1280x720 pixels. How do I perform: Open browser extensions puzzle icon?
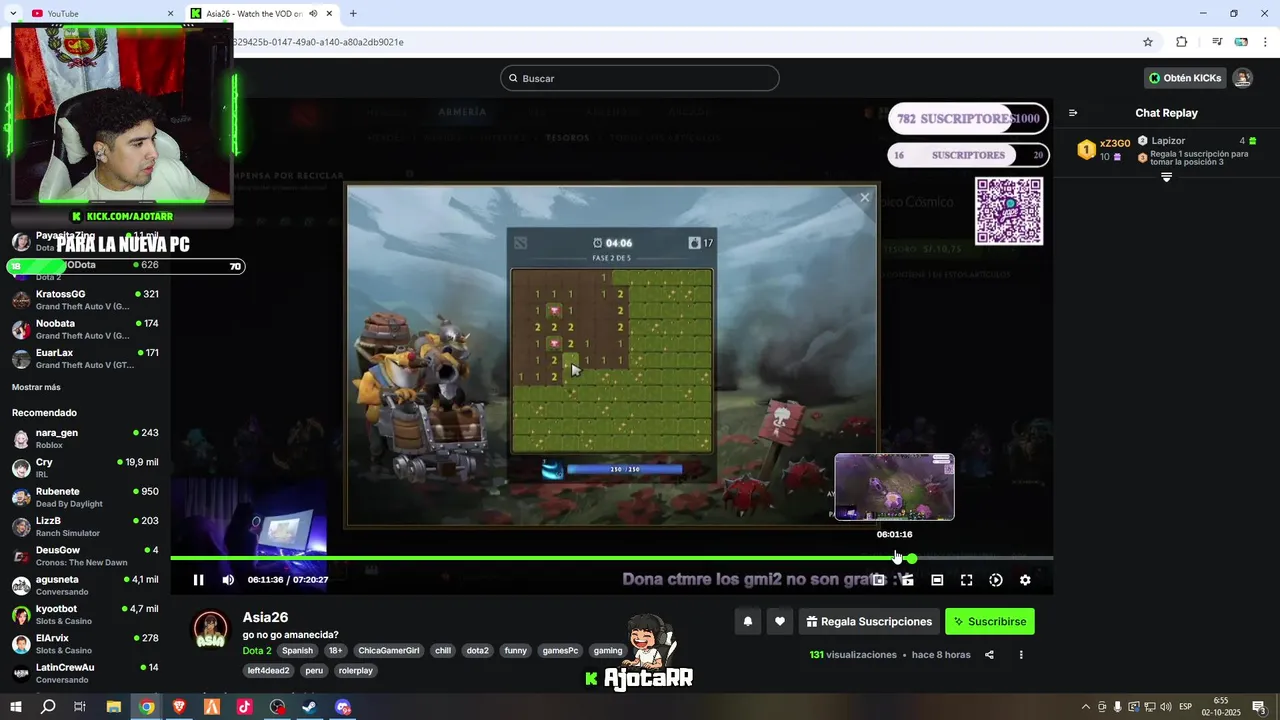(x=1181, y=42)
